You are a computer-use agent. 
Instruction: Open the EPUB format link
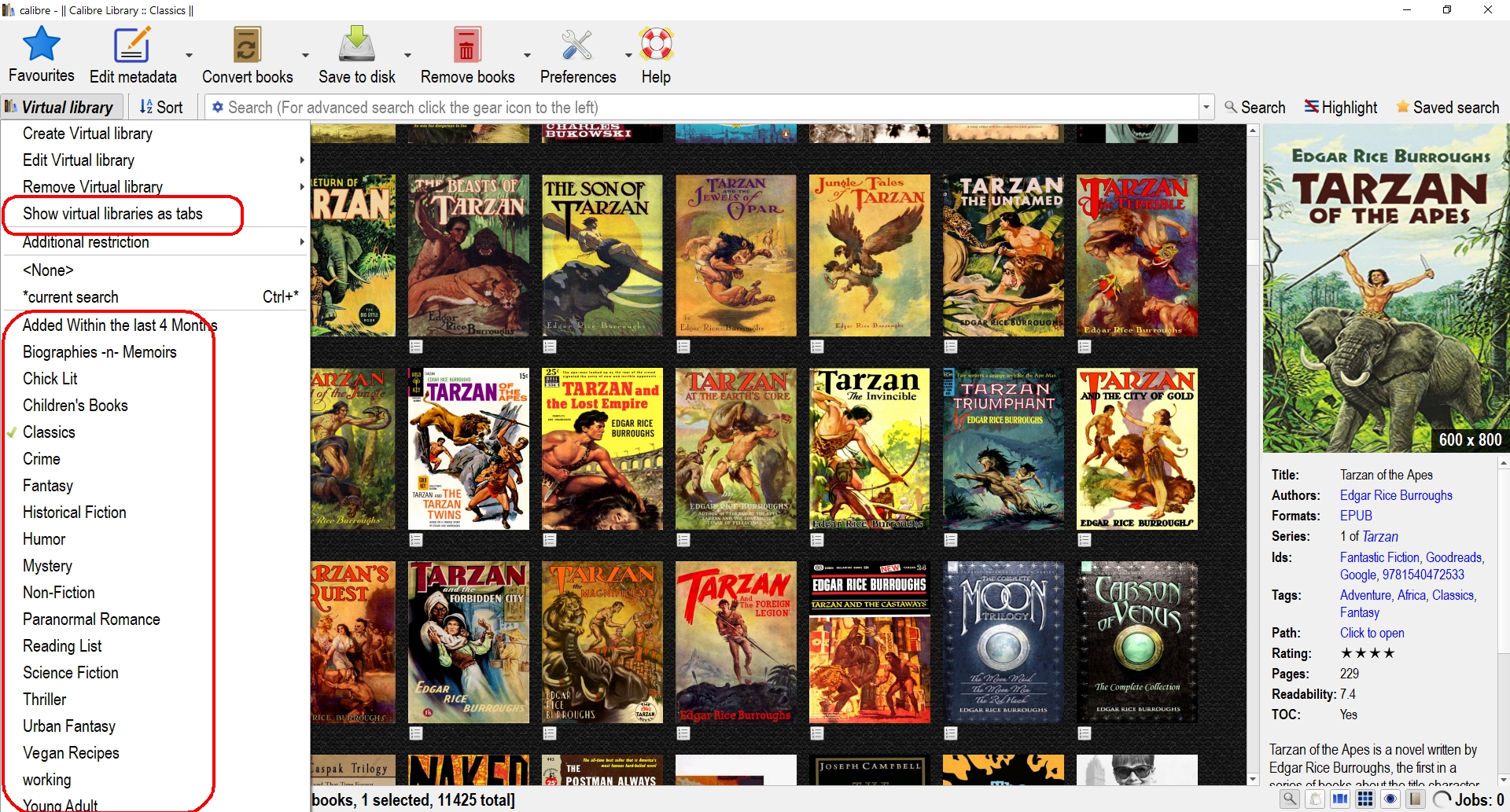point(1356,516)
